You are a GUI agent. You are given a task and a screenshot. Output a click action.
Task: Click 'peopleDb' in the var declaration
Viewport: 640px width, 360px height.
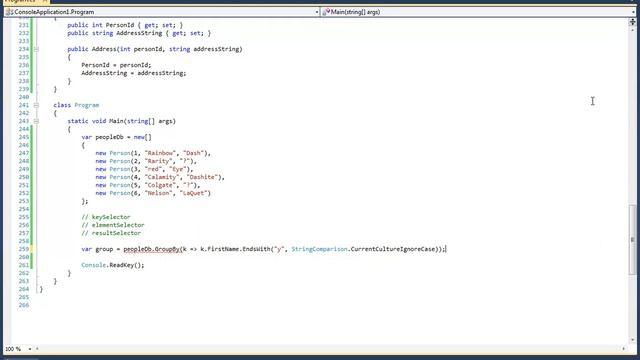coord(109,137)
